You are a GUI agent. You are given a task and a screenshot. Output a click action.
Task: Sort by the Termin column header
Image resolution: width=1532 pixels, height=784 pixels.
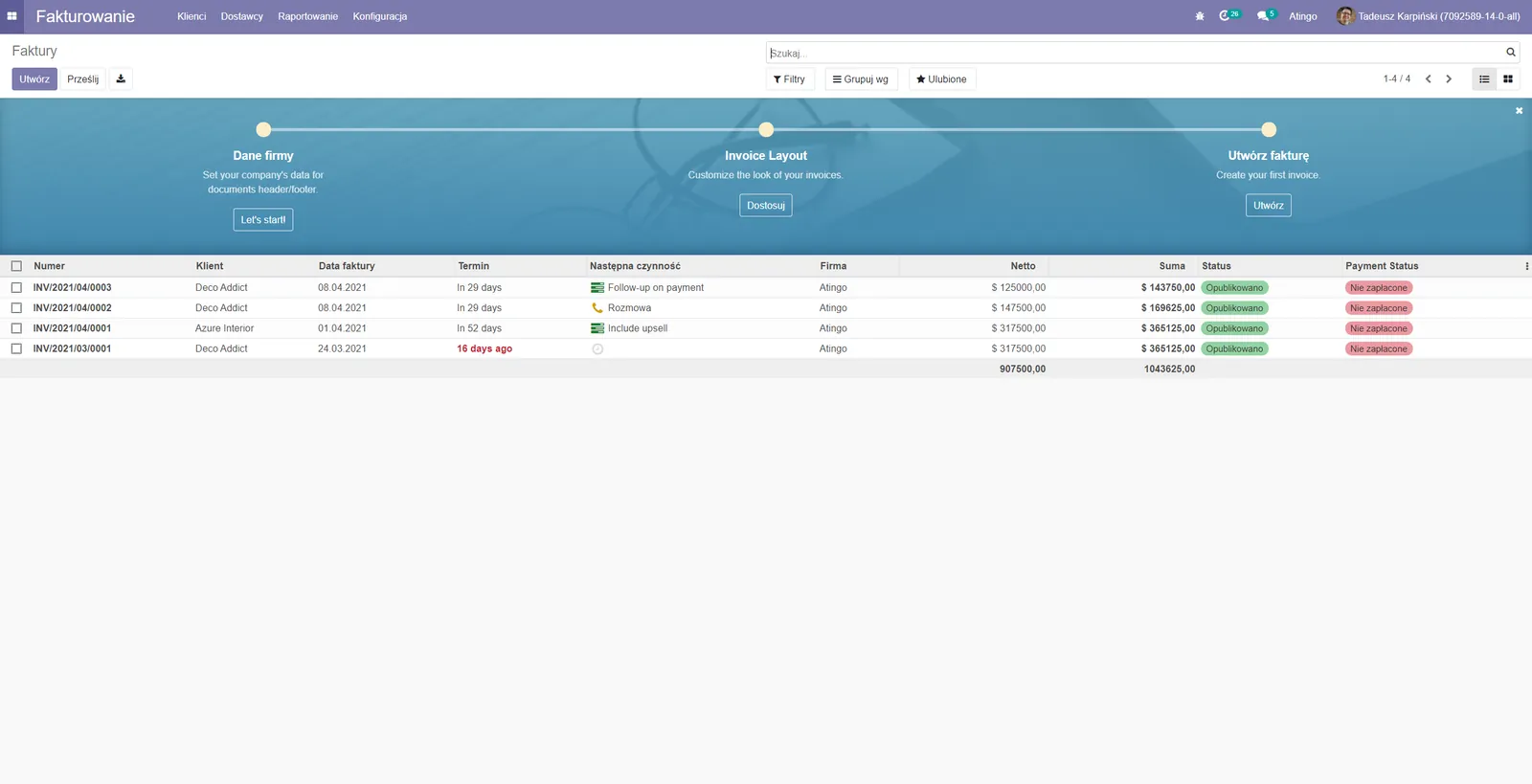pos(473,266)
